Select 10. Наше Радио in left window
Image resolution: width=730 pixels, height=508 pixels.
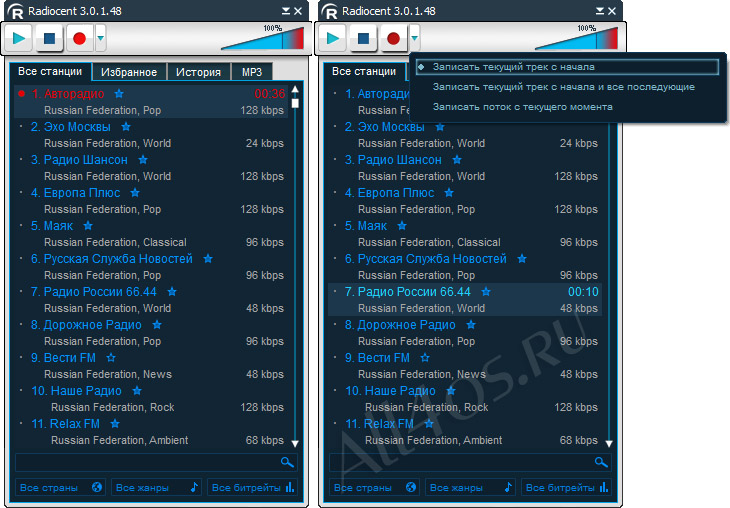pyautogui.click(x=151, y=399)
